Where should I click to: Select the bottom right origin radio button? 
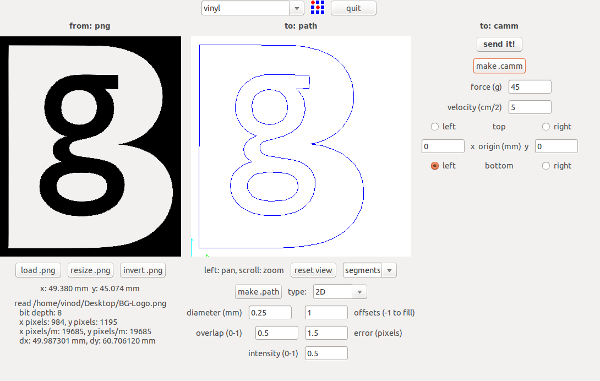click(546, 166)
